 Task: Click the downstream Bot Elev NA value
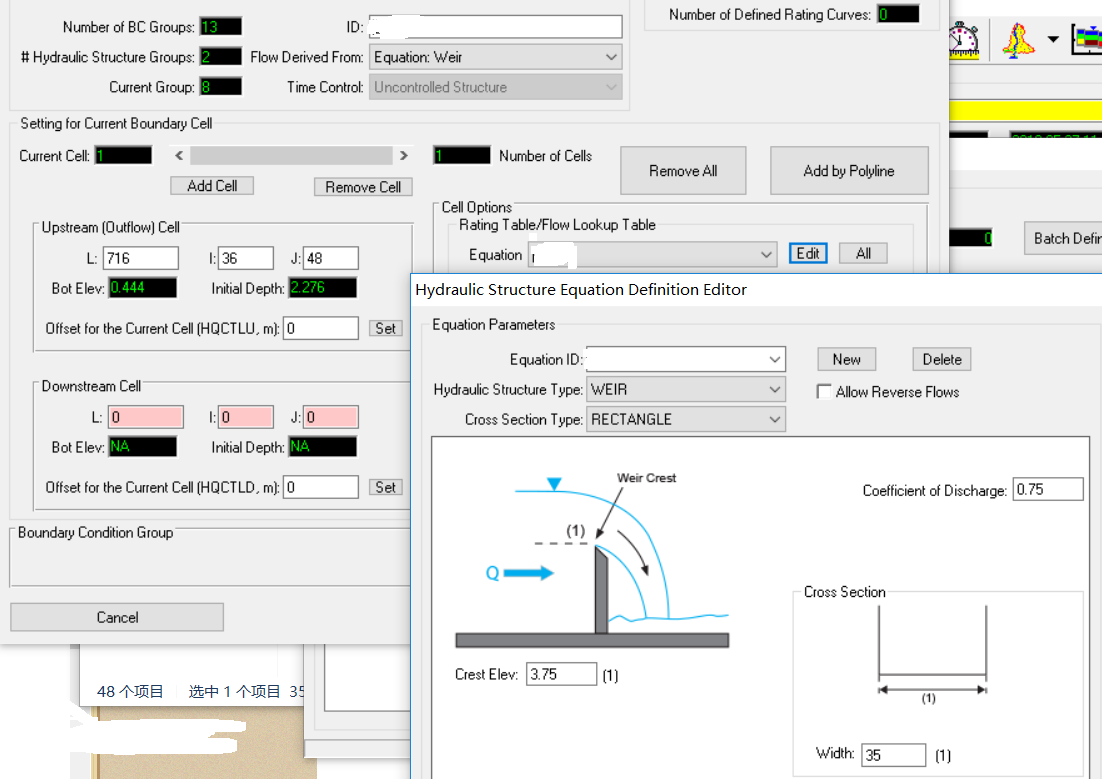(143, 446)
